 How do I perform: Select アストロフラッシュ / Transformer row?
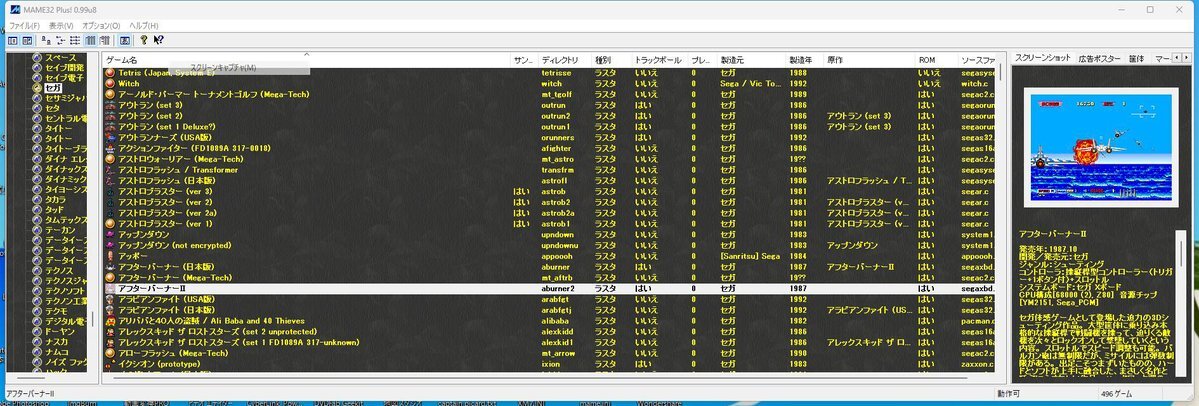tap(550, 170)
